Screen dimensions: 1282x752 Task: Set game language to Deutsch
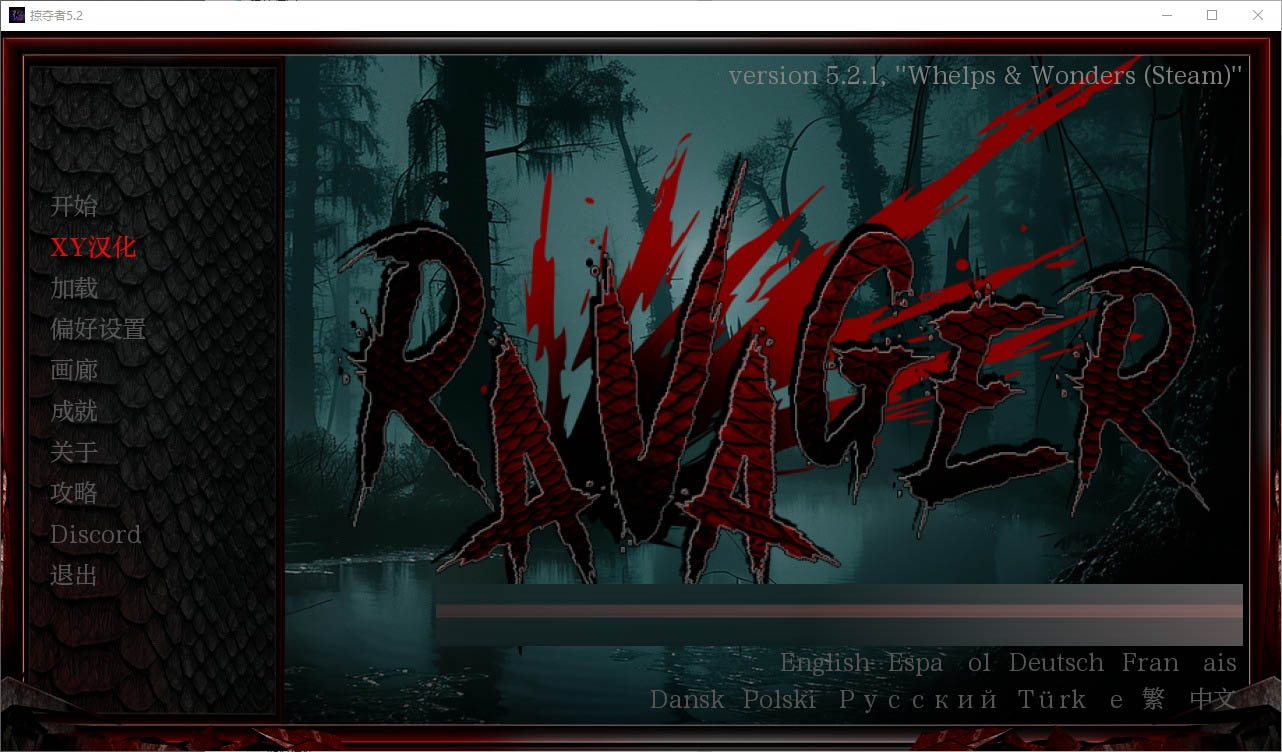pos(1056,663)
